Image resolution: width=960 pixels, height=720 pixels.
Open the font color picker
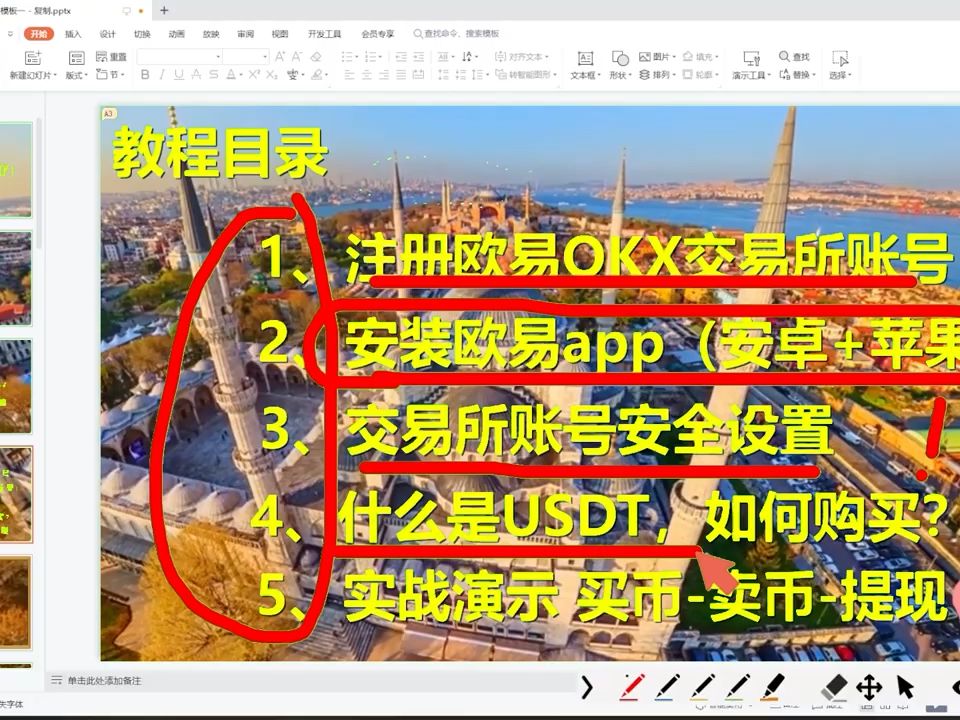tap(232, 75)
